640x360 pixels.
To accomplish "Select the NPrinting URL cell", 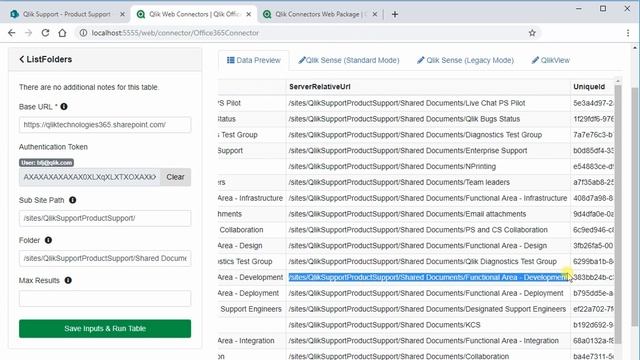I will tap(428, 167).
